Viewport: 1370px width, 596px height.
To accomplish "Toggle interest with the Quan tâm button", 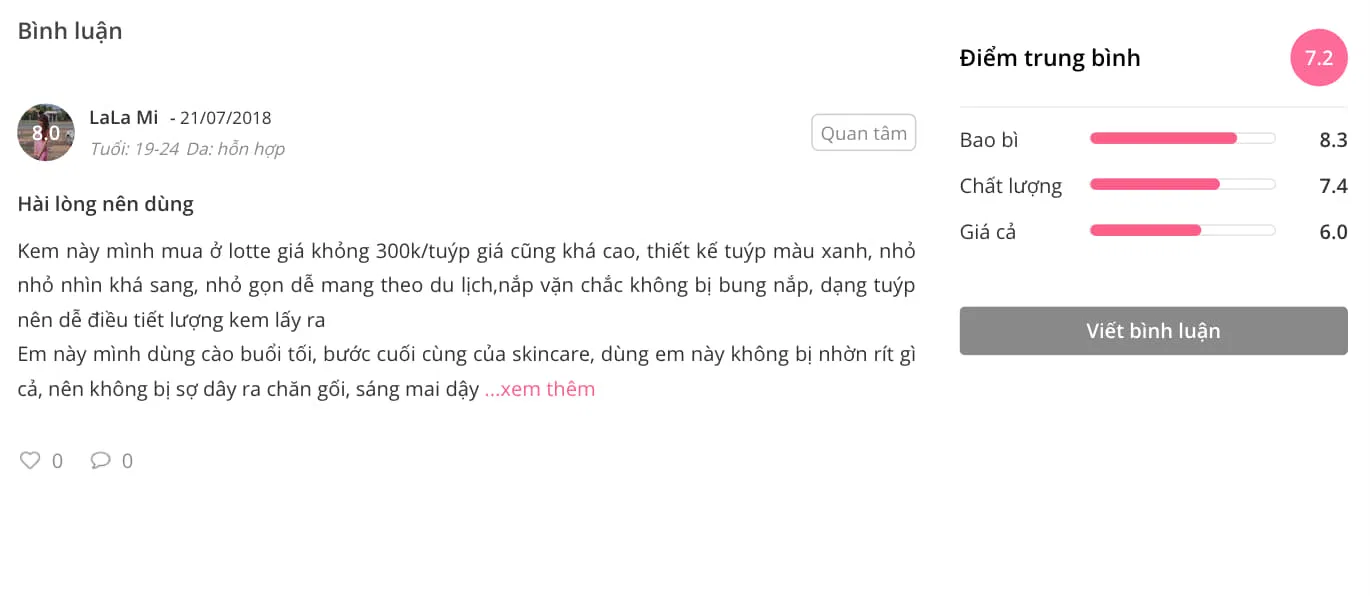I will tap(863, 132).
